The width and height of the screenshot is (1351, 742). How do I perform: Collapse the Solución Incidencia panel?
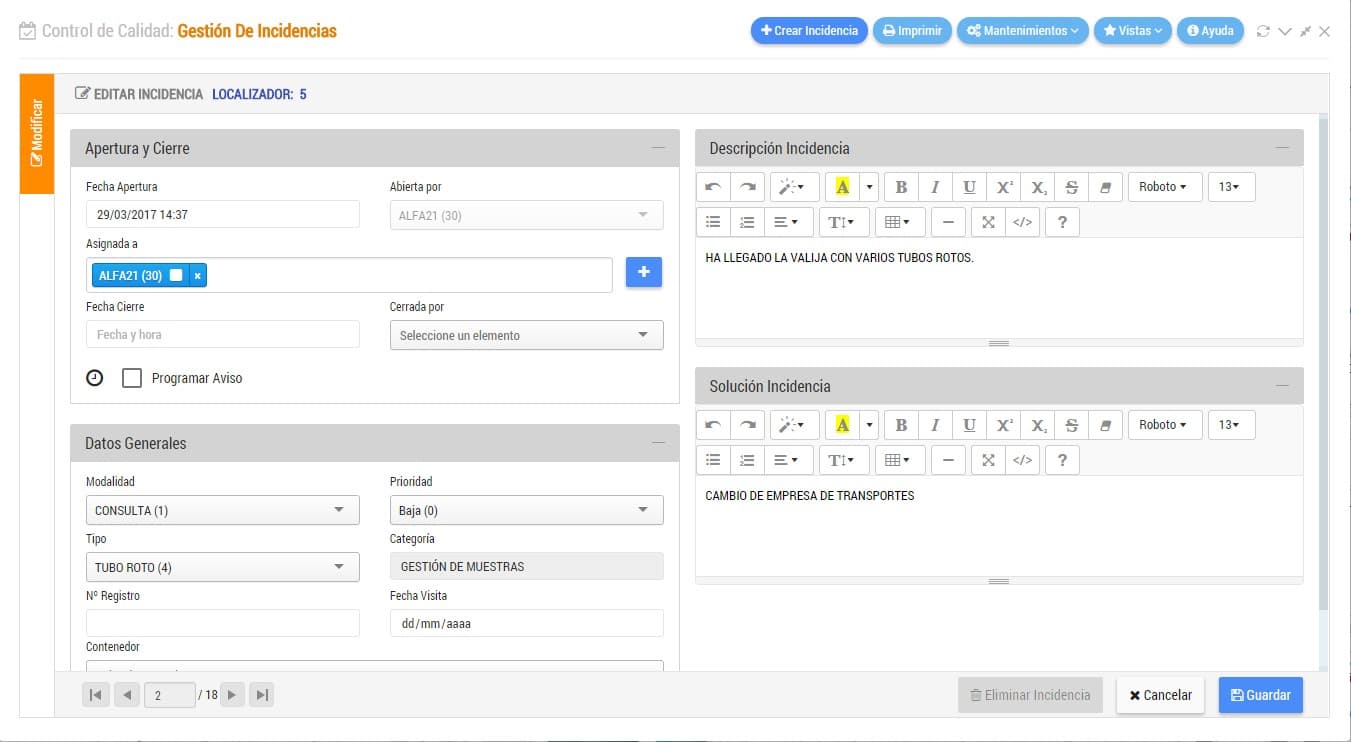tap(1282, 386)
